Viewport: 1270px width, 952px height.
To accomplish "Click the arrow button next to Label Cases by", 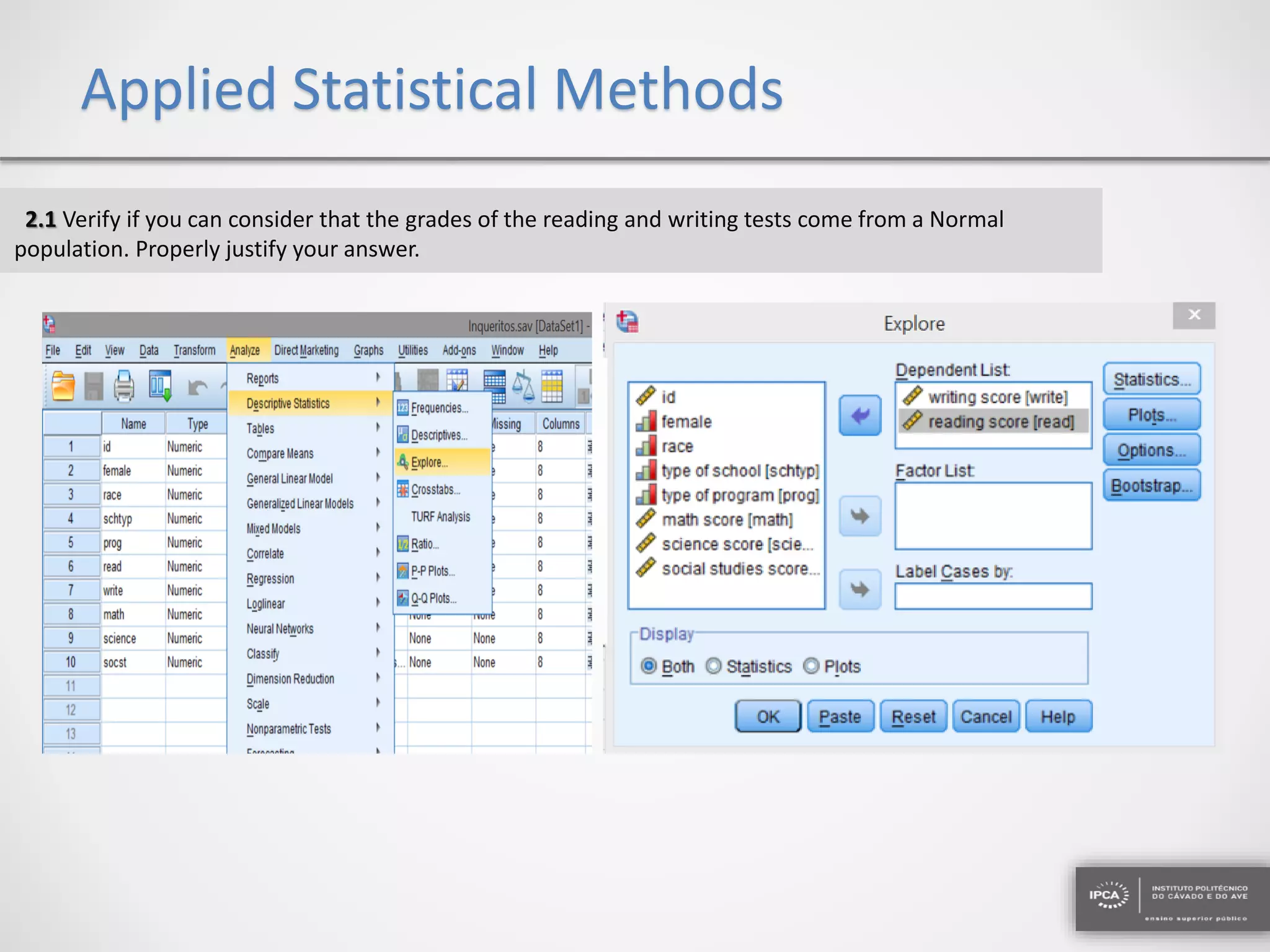I will point(860,589).
